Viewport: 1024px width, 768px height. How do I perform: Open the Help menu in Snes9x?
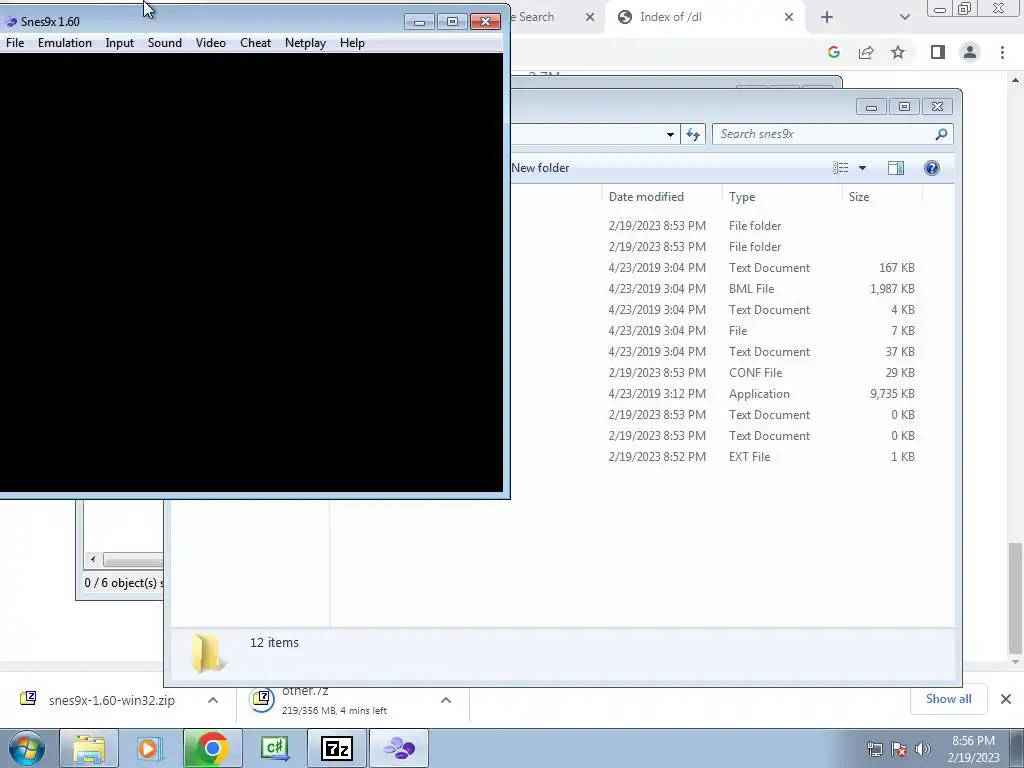click(x=352, y=43)
